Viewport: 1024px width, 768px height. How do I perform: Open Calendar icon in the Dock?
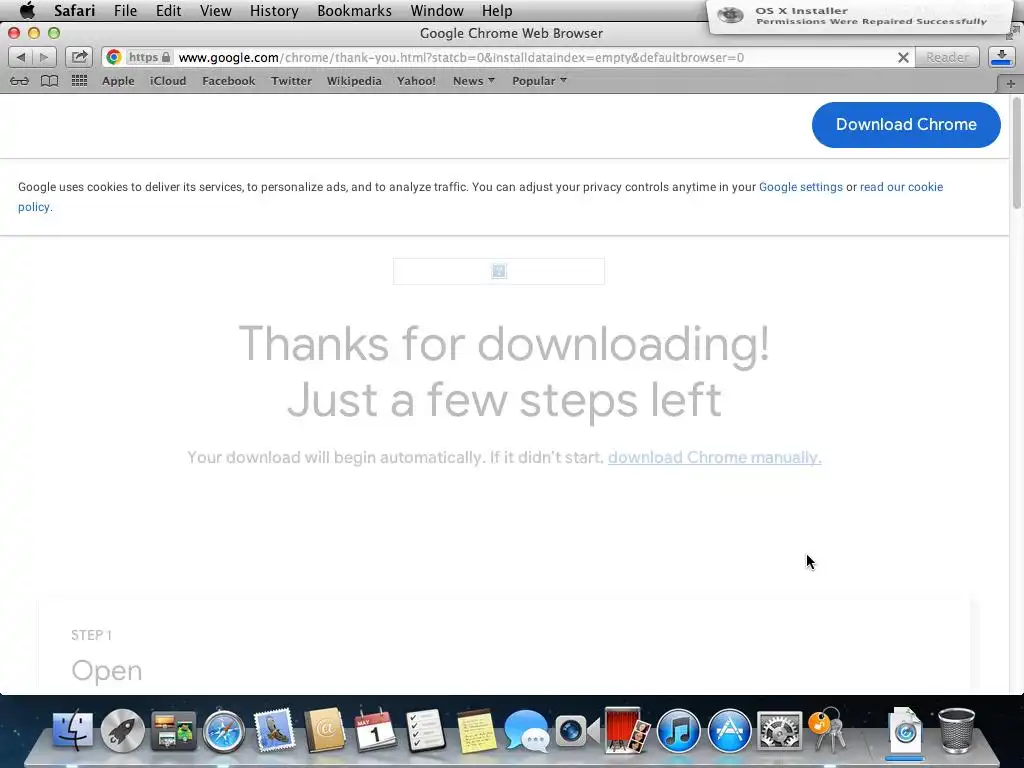pos(375,730)
